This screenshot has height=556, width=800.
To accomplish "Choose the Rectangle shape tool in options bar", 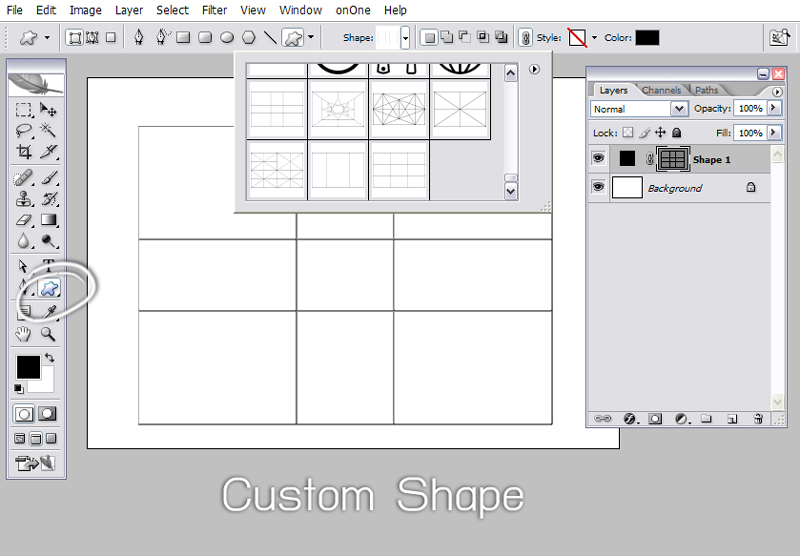I will click(183, 37).
